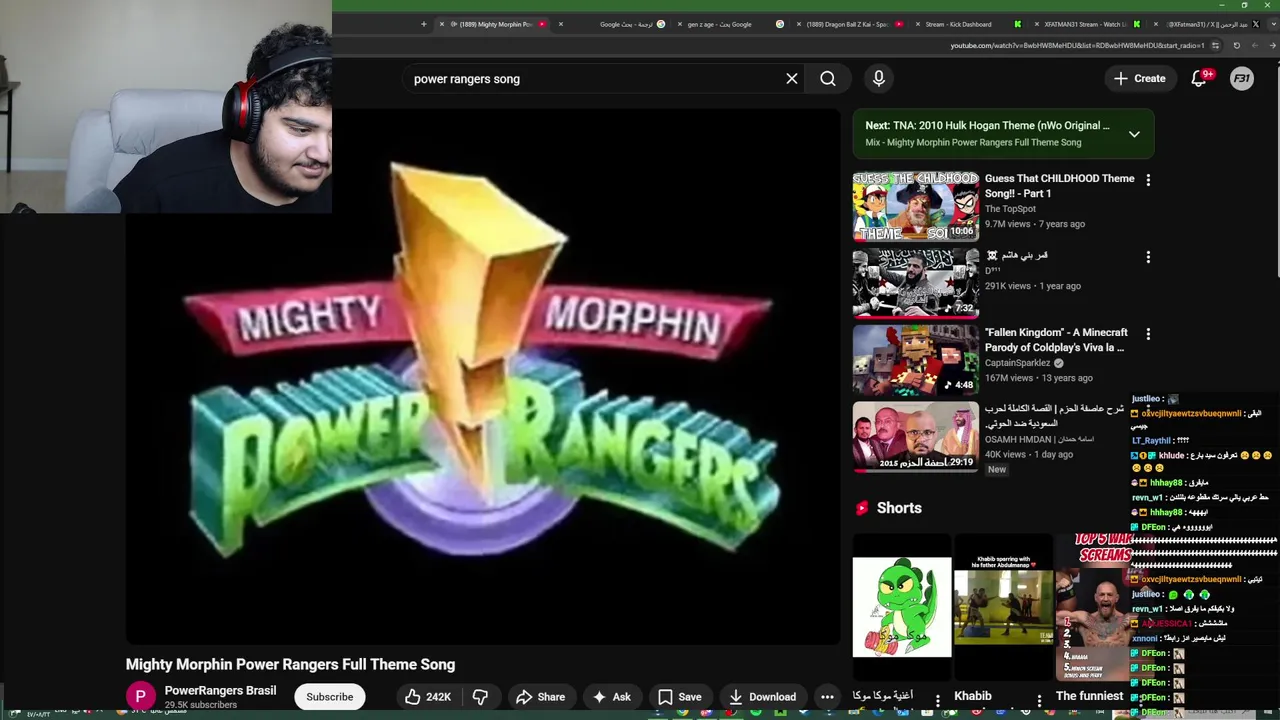Click the Create button
Screen dimensions: 1280x720
click(x=1140, y=78)
